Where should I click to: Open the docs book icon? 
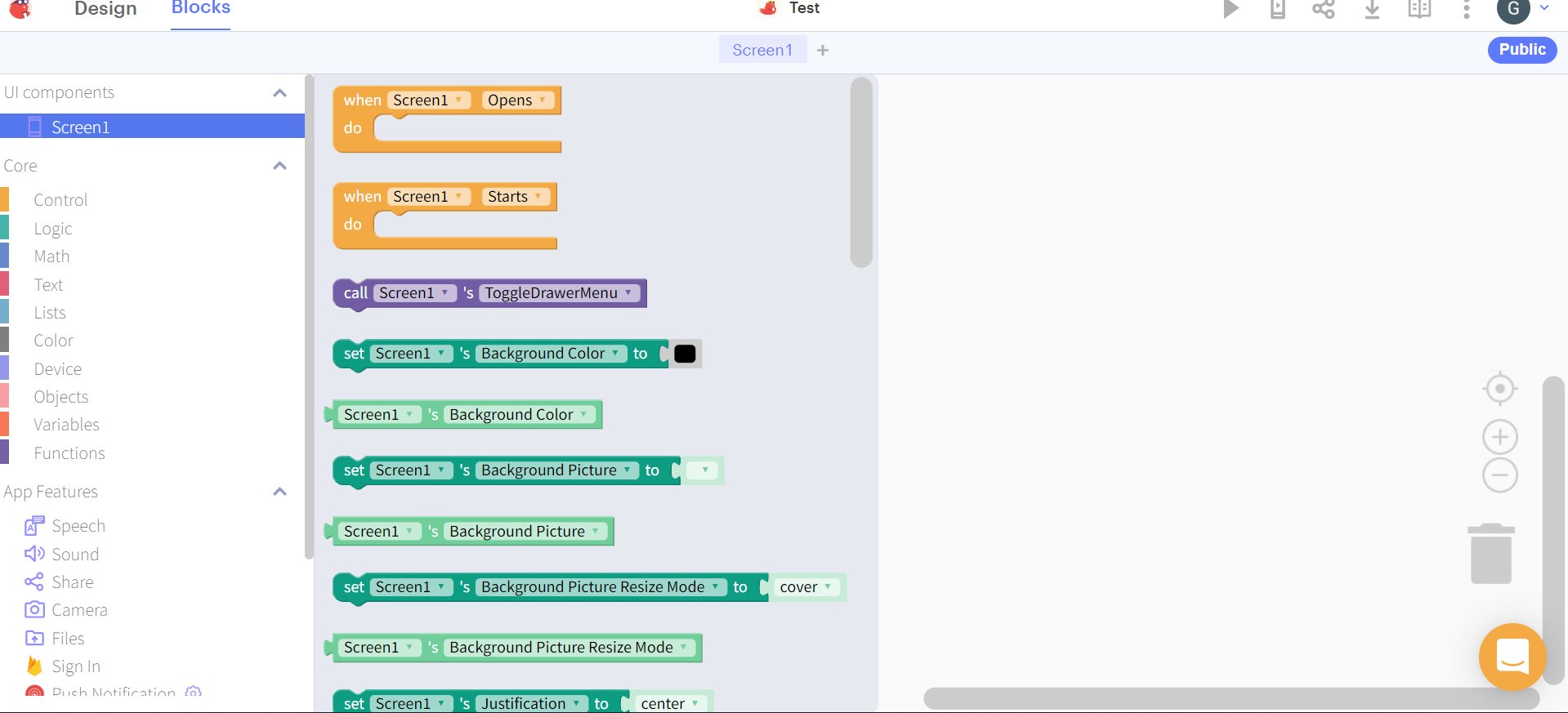click(x=1419, y=9)
